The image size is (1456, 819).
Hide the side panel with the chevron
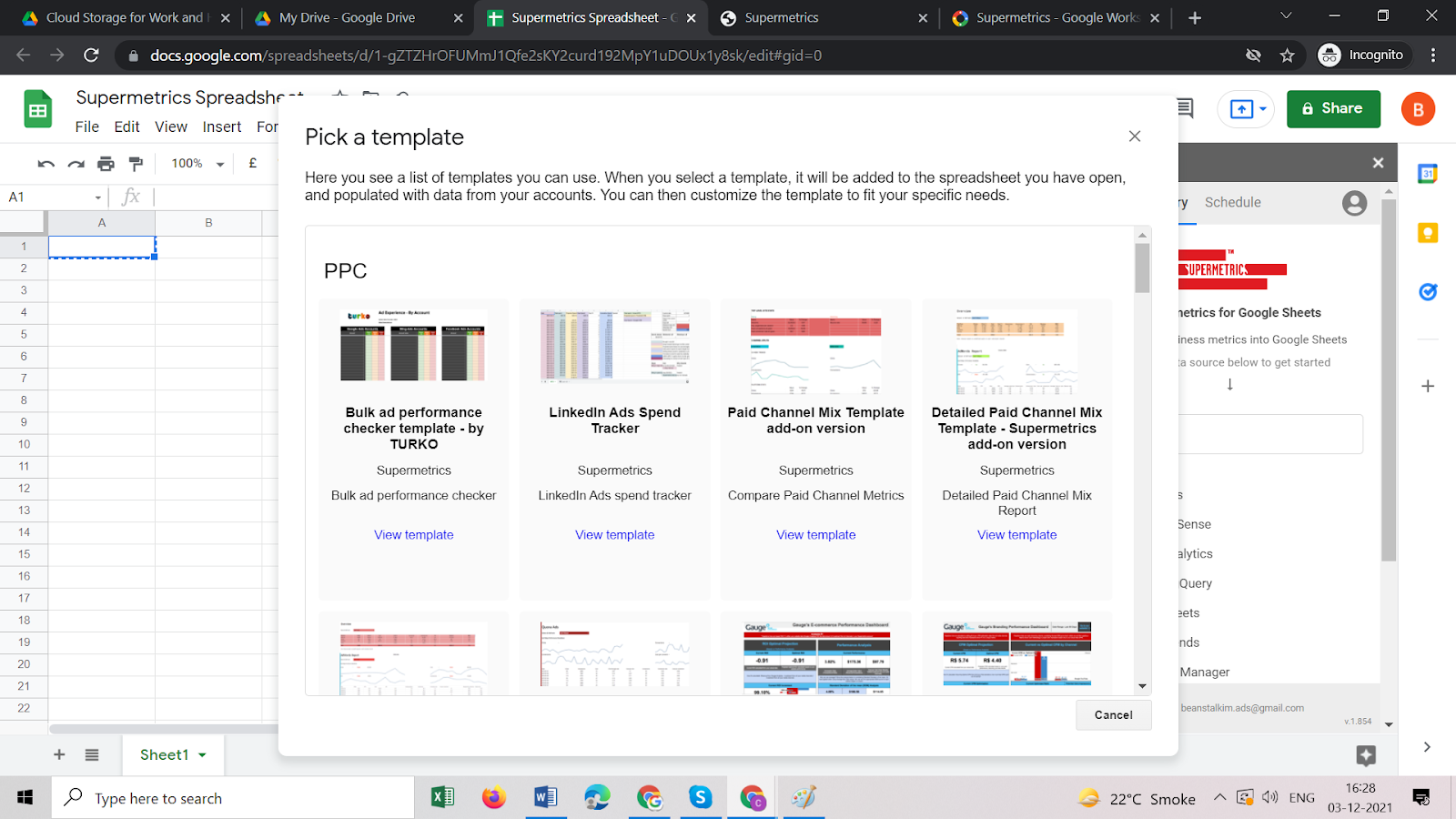tap(1427, 747)
